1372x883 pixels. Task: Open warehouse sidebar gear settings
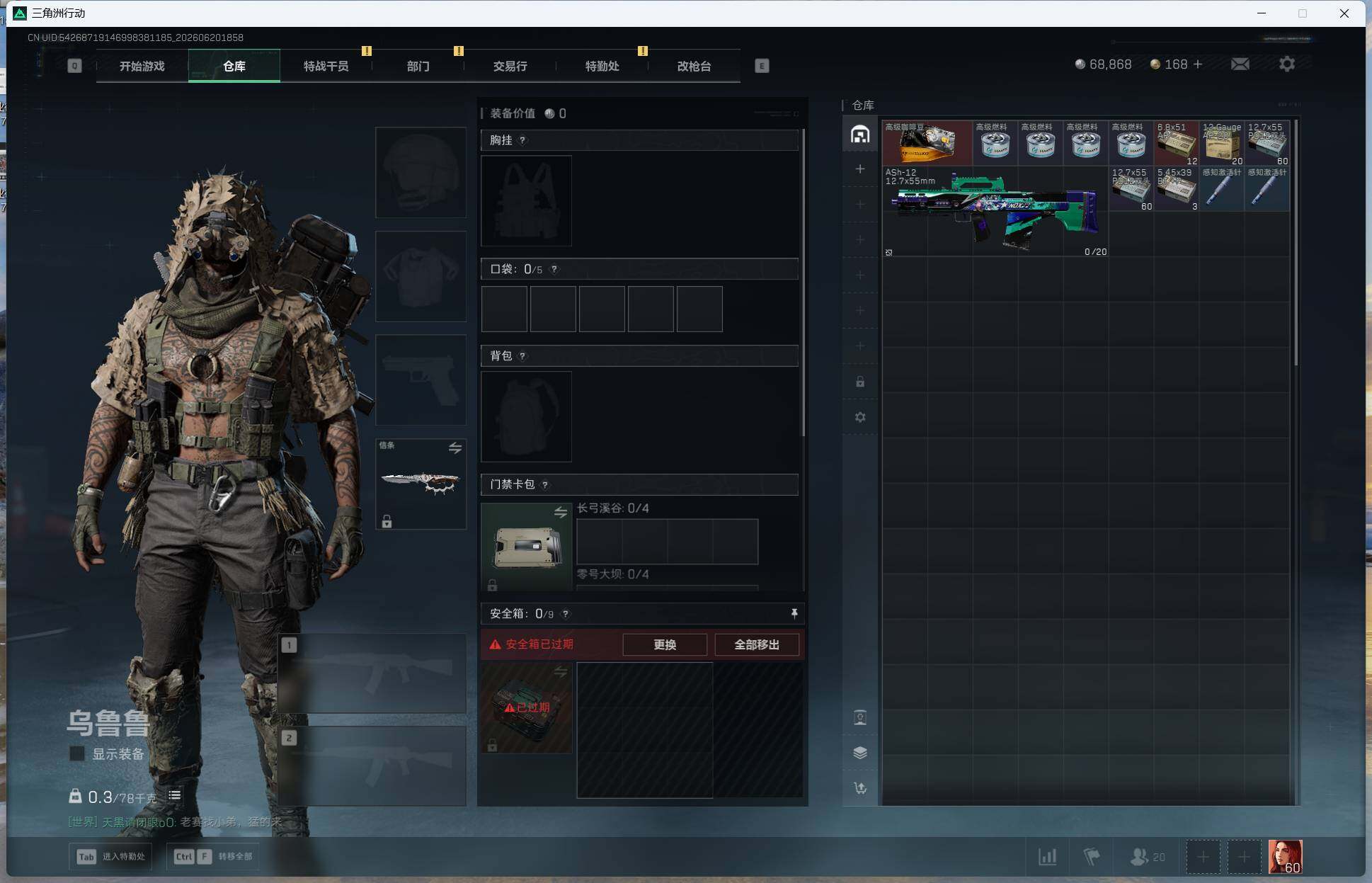[859, 417]
